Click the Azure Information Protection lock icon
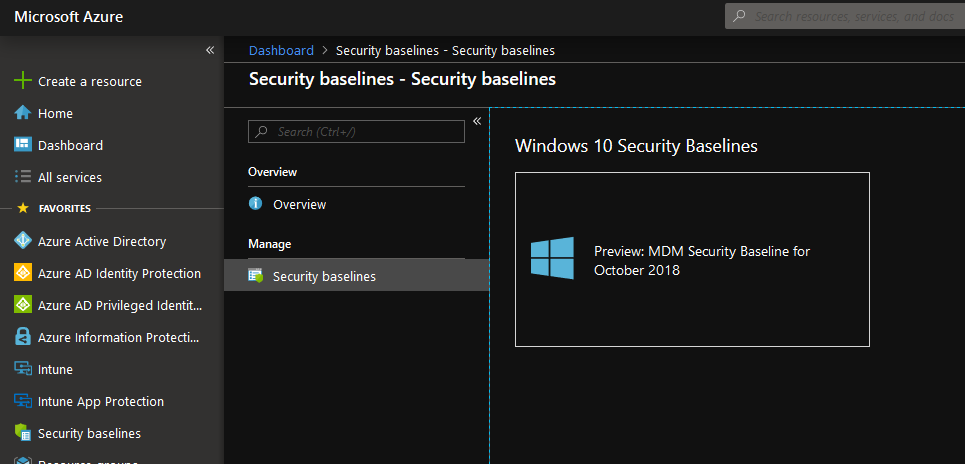This screenshot has height=464, width=965. [23, 337]
